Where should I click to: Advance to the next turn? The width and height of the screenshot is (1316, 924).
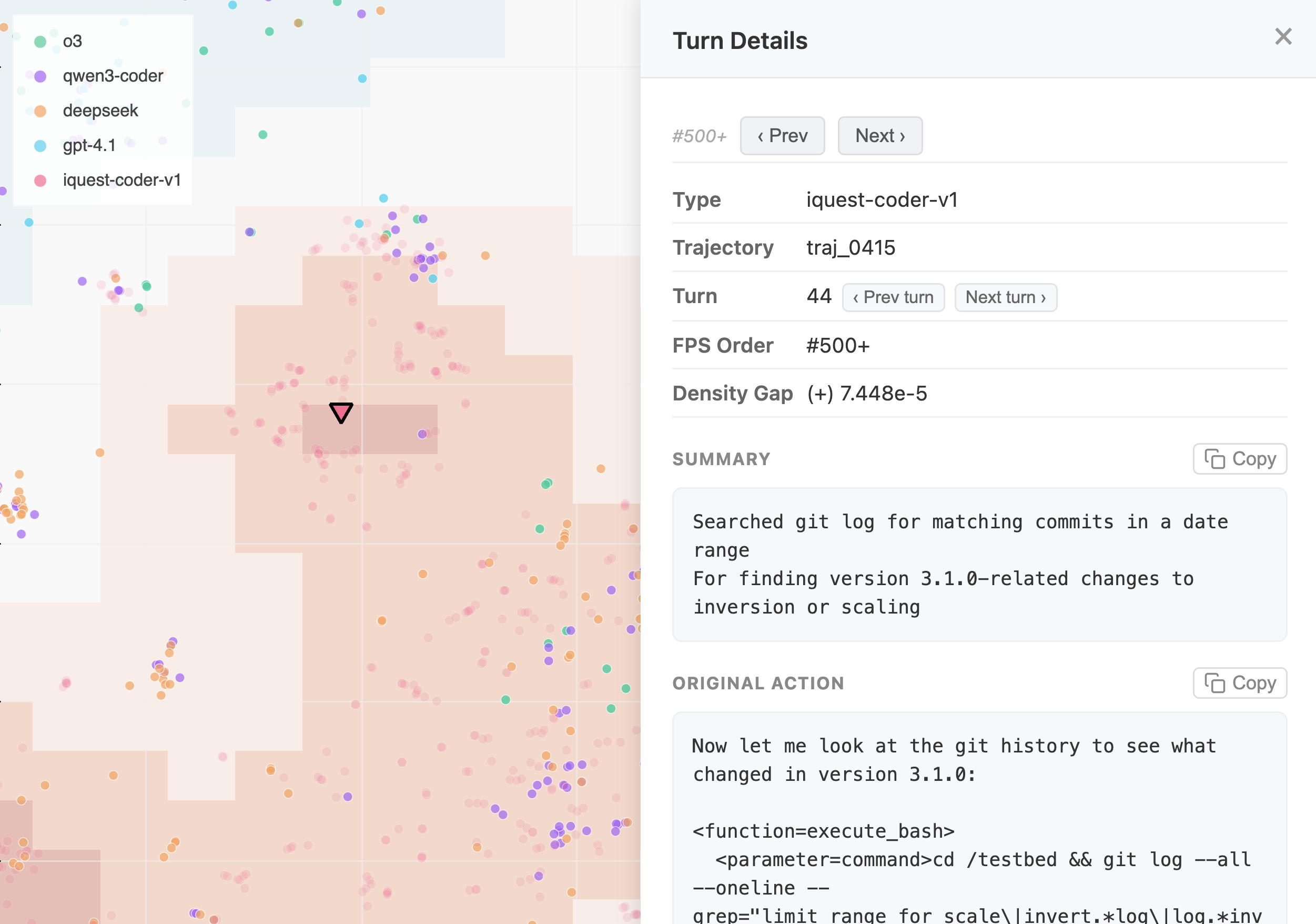click(x=1005, y=297)
